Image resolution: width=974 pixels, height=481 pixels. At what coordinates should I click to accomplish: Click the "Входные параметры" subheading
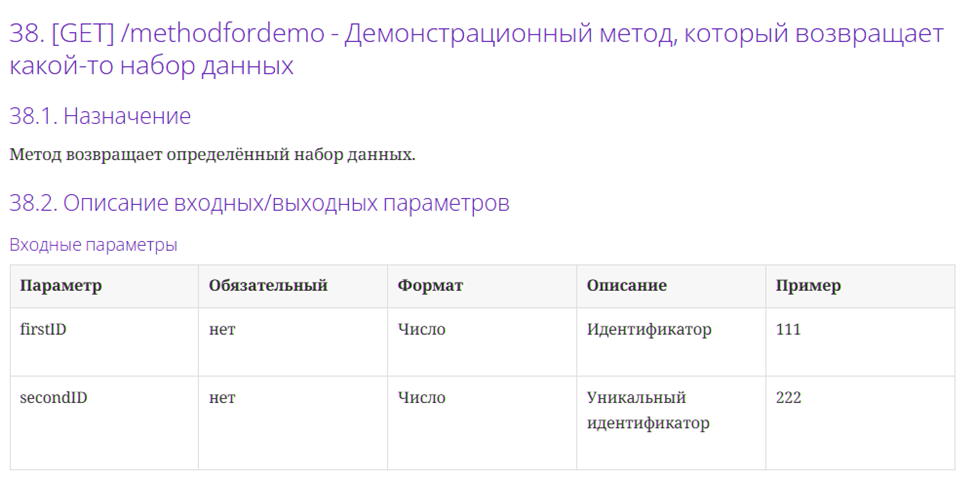point(93,245)
